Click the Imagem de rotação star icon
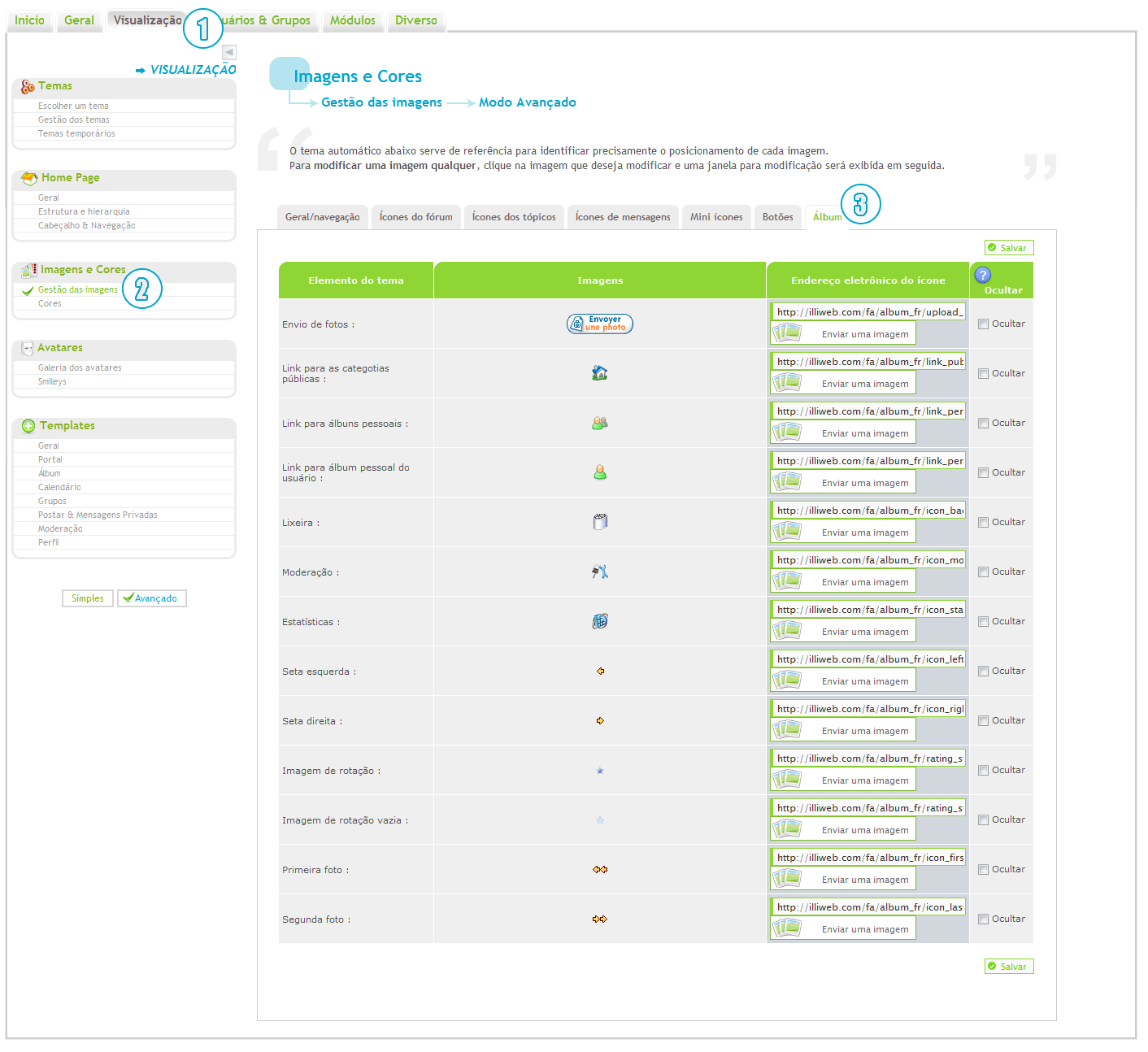Screen dimensions: 1148x1052 [600, 770]
